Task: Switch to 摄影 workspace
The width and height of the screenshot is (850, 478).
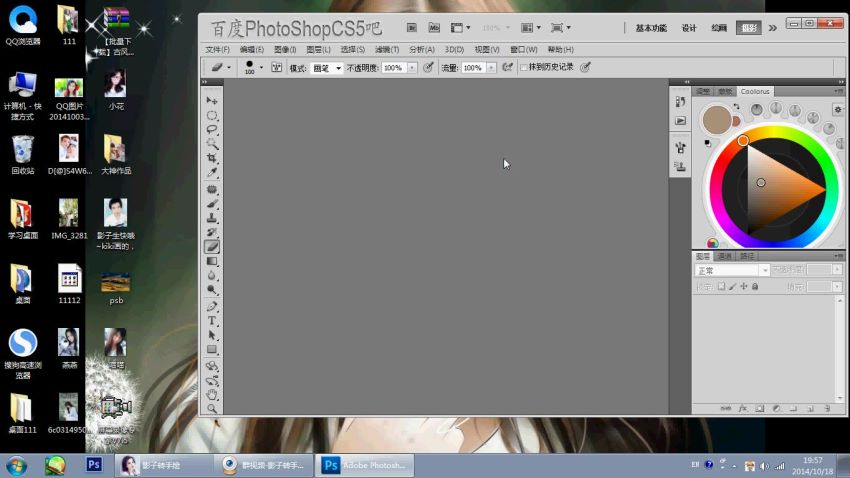Action: [749, 28]
